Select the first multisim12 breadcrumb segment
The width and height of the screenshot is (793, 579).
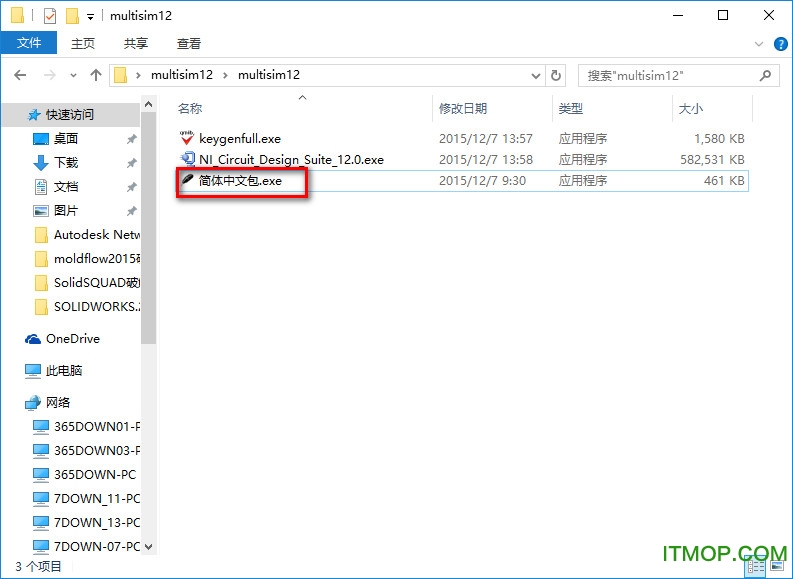(182, 75)
